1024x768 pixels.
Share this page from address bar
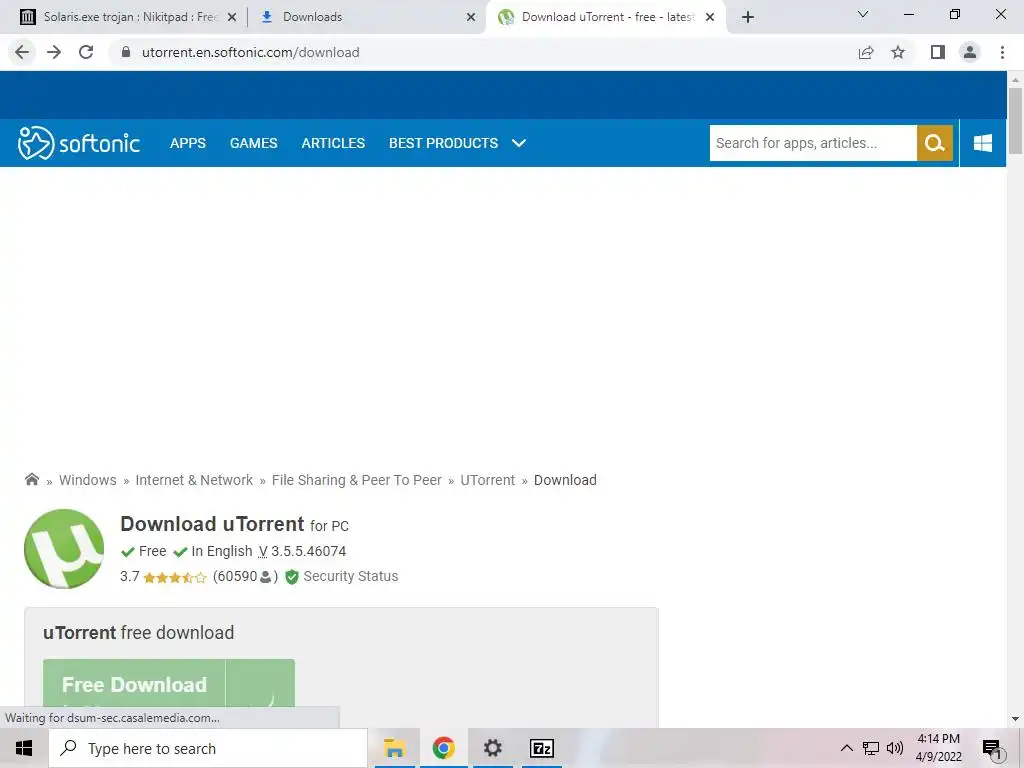tap(866, 52)
